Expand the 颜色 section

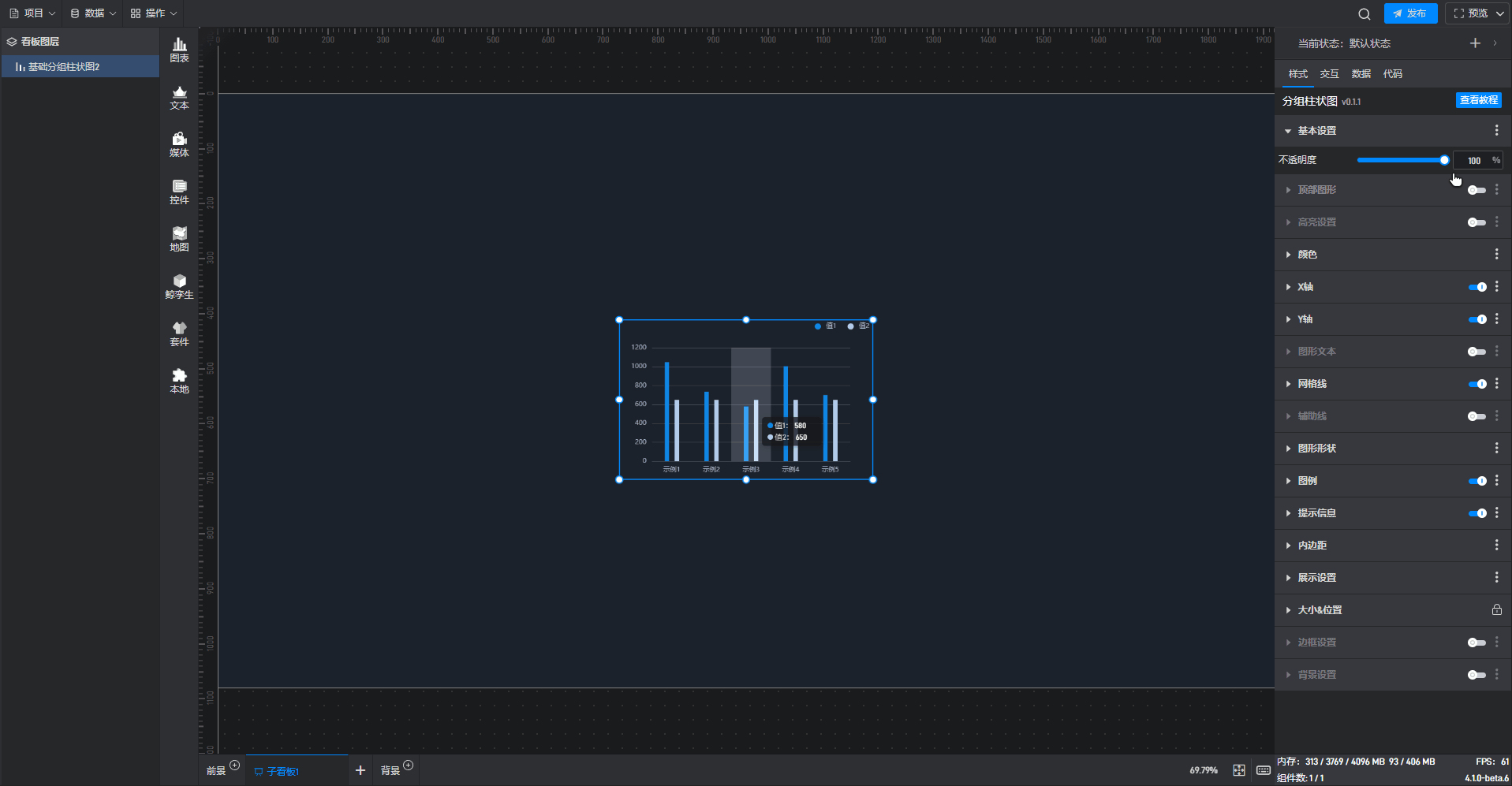pyautogui.click(x=1288, y=255)
